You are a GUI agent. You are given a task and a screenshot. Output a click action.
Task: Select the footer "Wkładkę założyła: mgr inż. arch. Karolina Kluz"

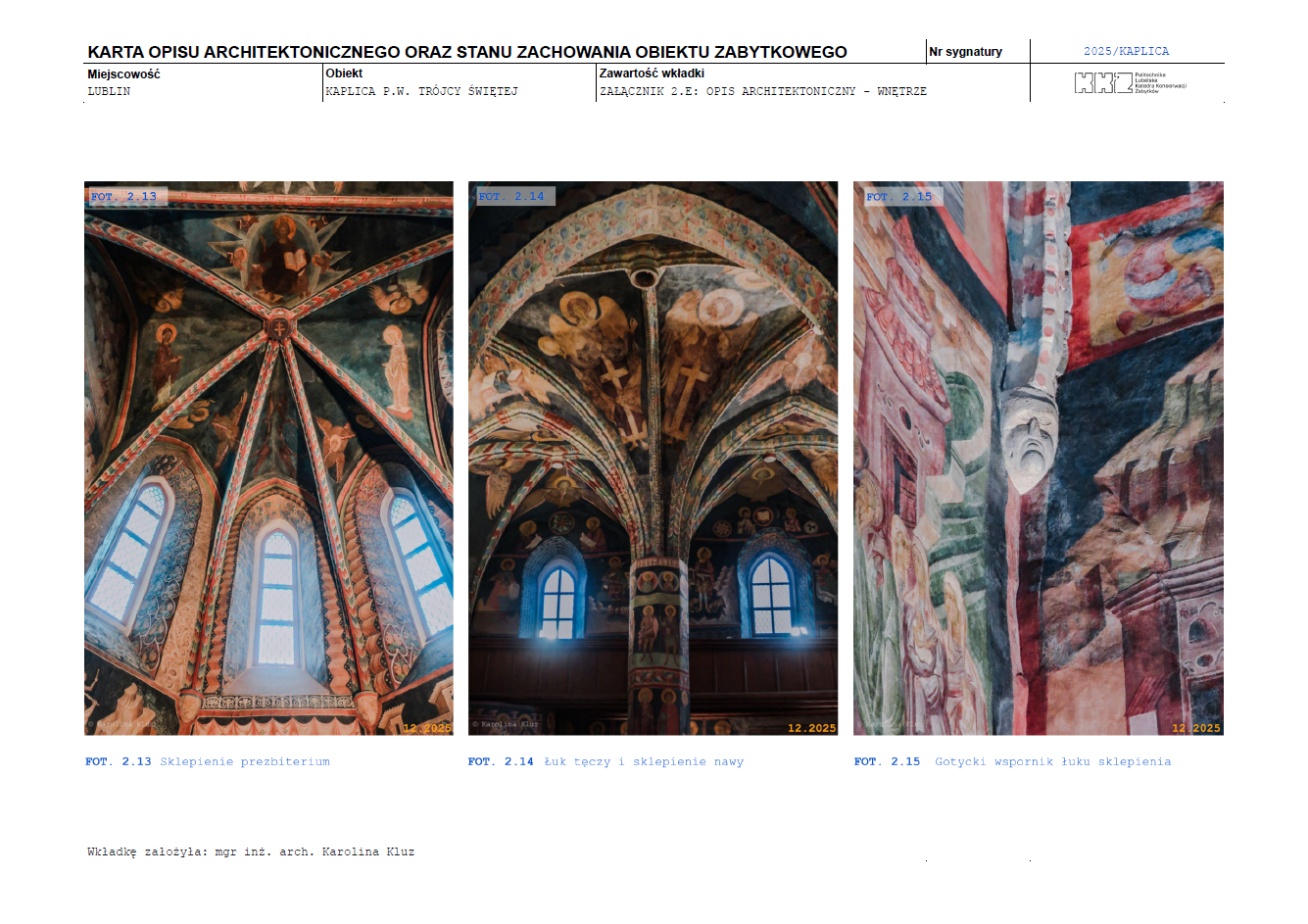pos(251,852)
